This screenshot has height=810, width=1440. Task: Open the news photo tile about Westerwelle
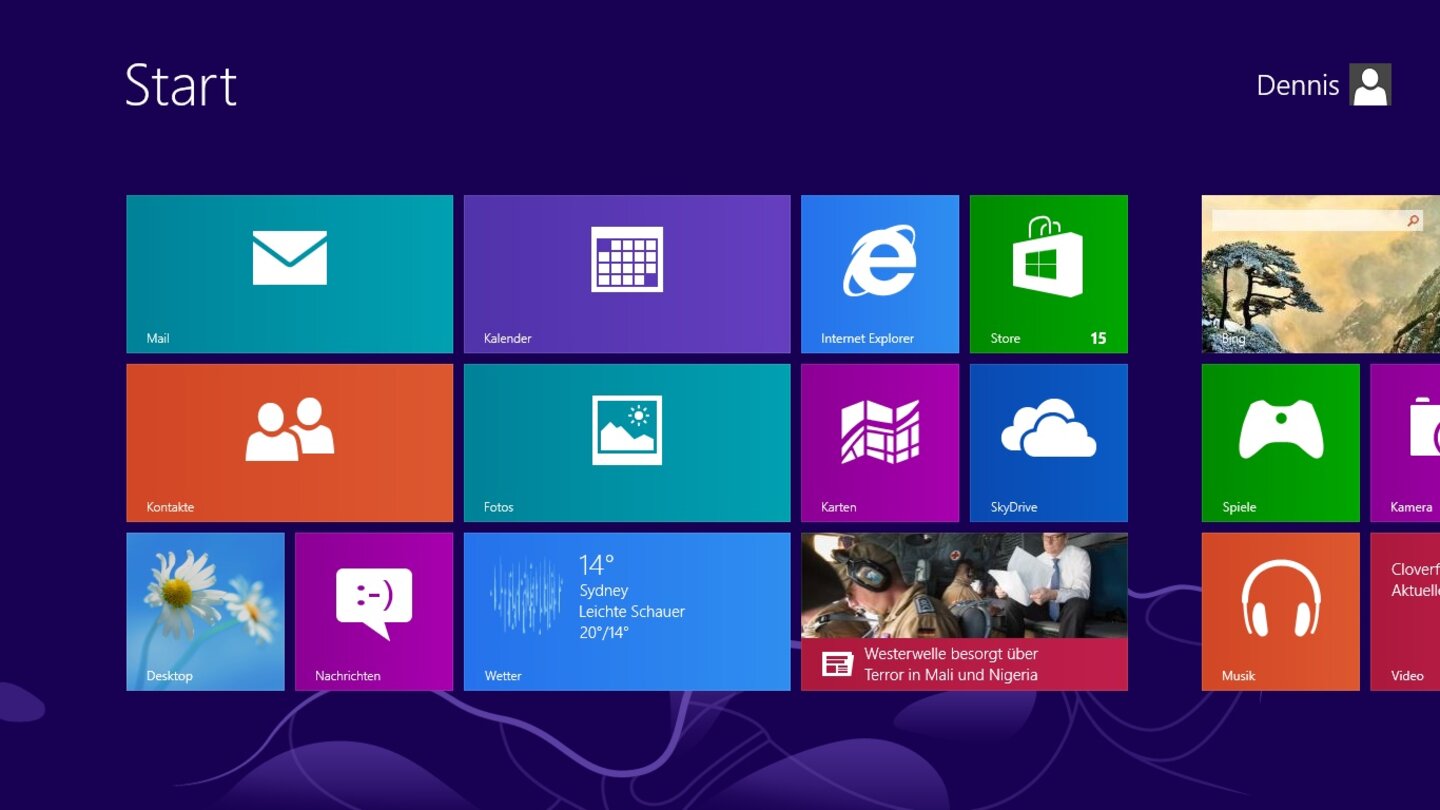964,611
